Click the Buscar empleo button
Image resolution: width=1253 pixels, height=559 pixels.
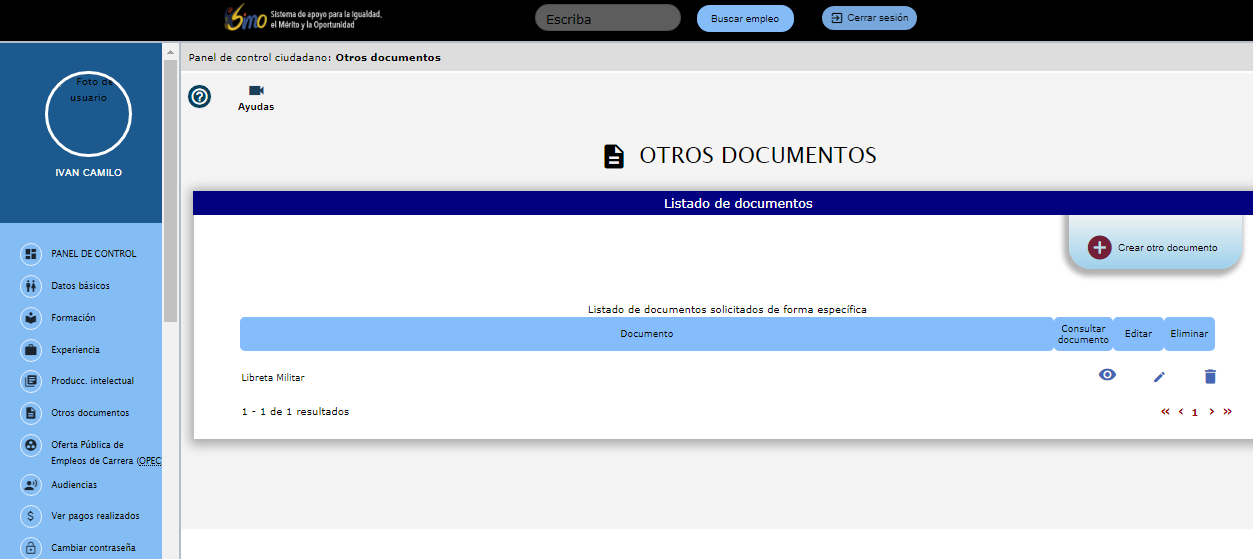pyautogui.click(x=744, y=19)
